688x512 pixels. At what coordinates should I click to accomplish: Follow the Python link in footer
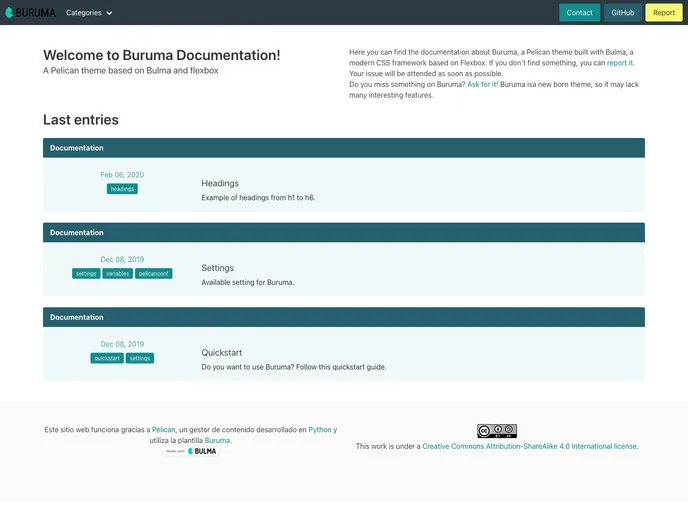tap(320, 430)
